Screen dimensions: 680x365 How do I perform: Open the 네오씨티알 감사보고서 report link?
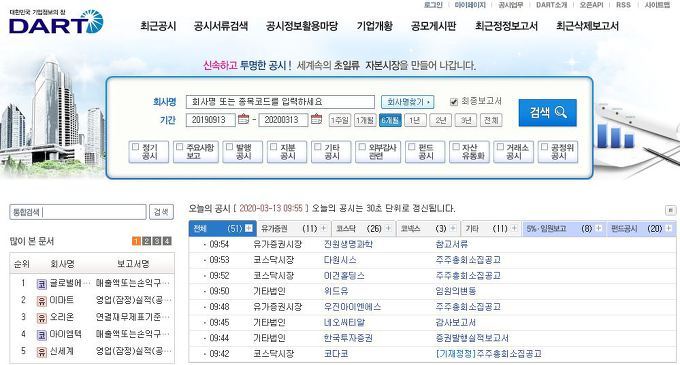455,323
